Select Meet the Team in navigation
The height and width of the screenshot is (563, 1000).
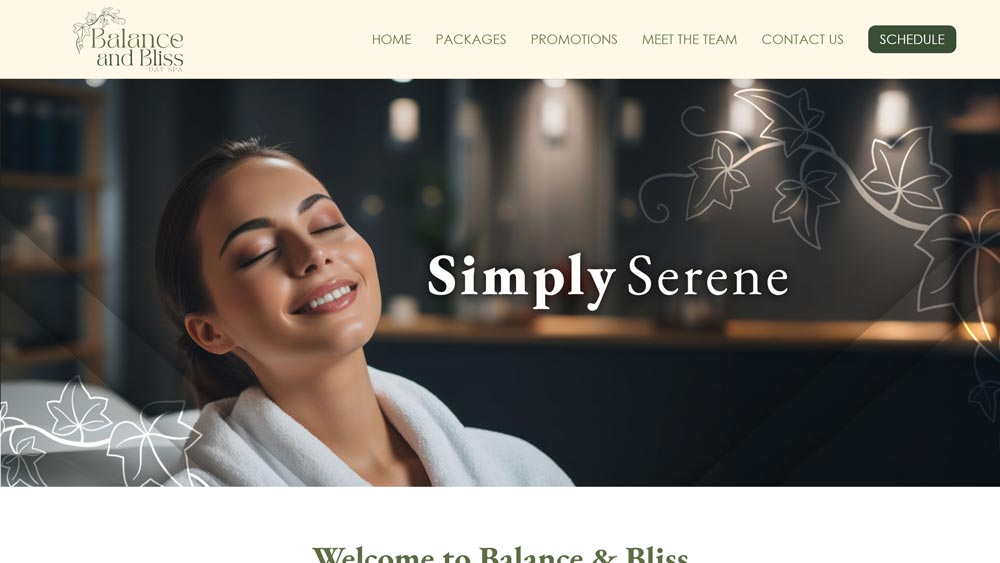[x=689, y=40]
